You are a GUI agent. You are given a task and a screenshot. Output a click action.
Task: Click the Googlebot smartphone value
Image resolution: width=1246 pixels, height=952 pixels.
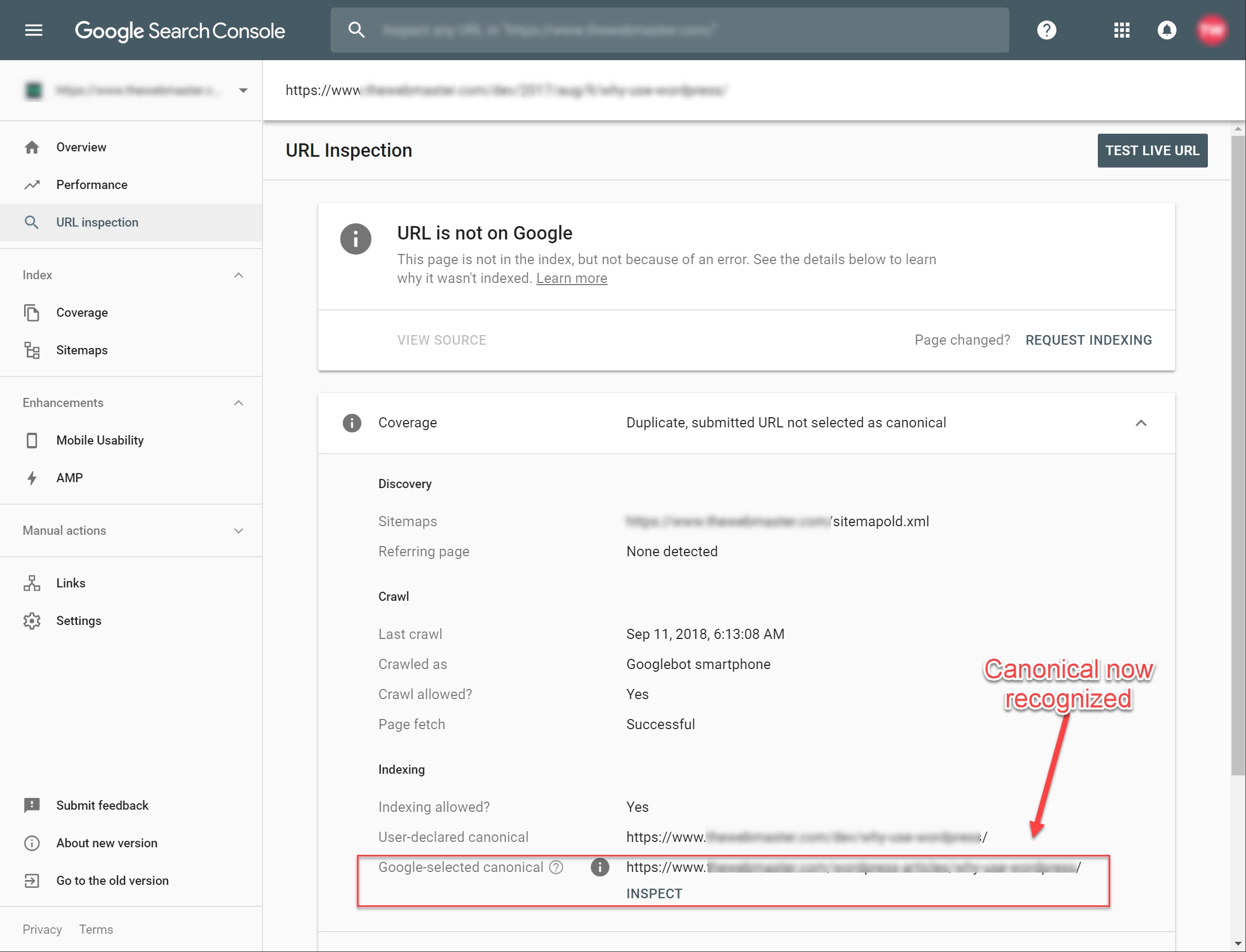[698, 664]
